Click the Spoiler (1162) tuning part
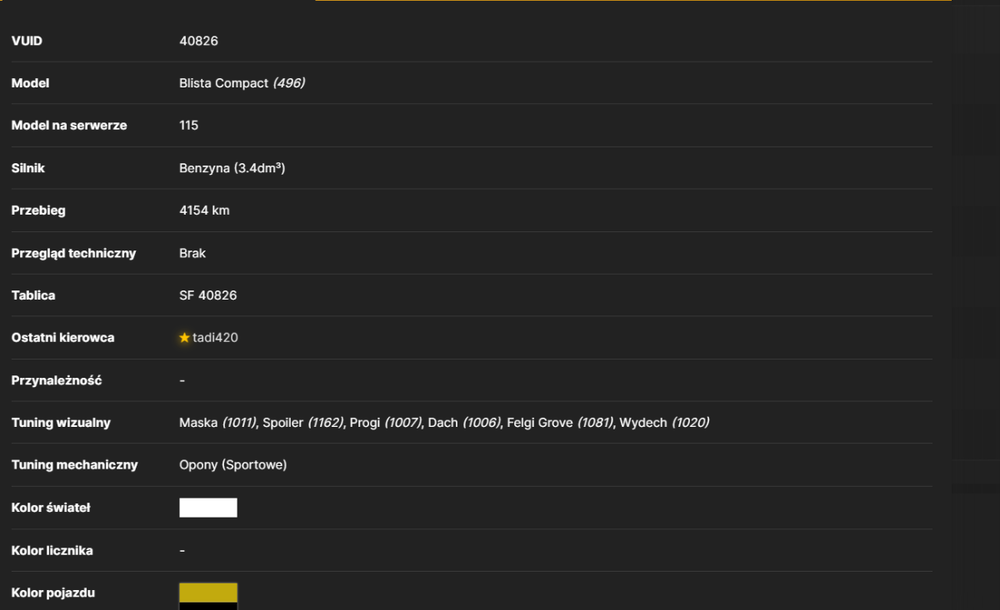Image resolution: width=1000 pixels, height=610 pixels. [x=303, y=422]
